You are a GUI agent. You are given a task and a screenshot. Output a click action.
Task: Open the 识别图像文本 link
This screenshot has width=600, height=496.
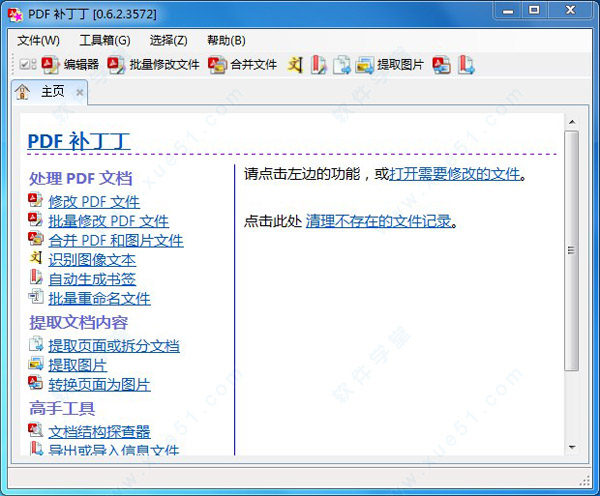tap(92, 260)
